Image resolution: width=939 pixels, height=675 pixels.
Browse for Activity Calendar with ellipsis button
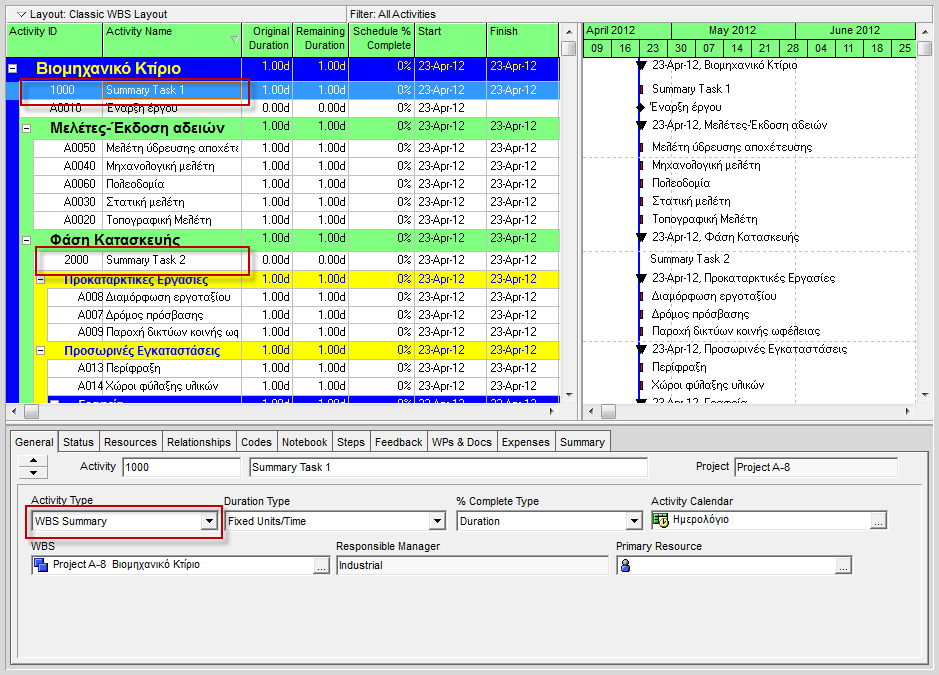878,521
